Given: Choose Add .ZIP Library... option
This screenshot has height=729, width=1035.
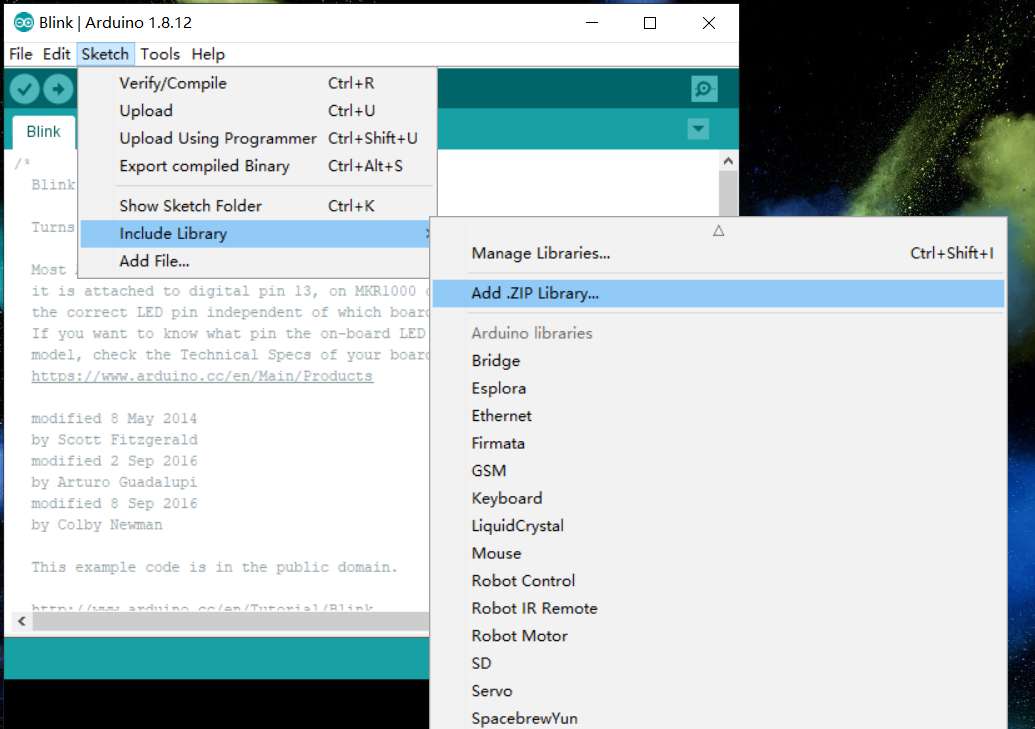Looking at the screenshot, I should tap(718, 293).
